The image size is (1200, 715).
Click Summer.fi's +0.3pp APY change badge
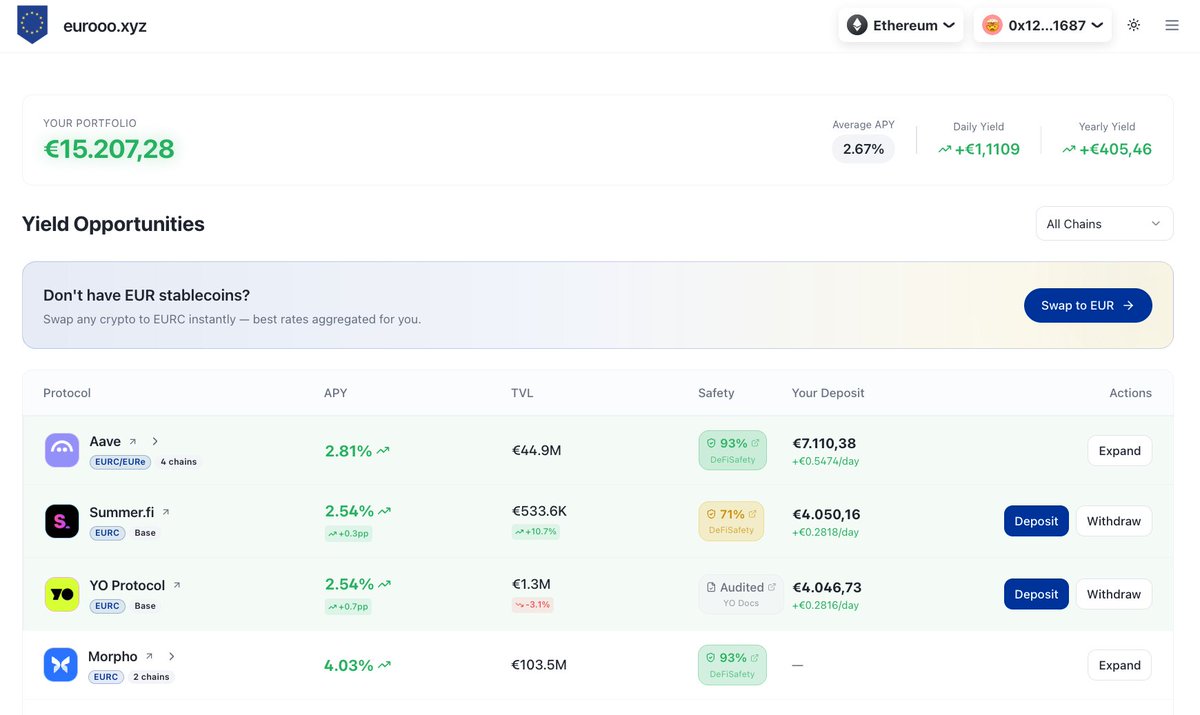348,533
